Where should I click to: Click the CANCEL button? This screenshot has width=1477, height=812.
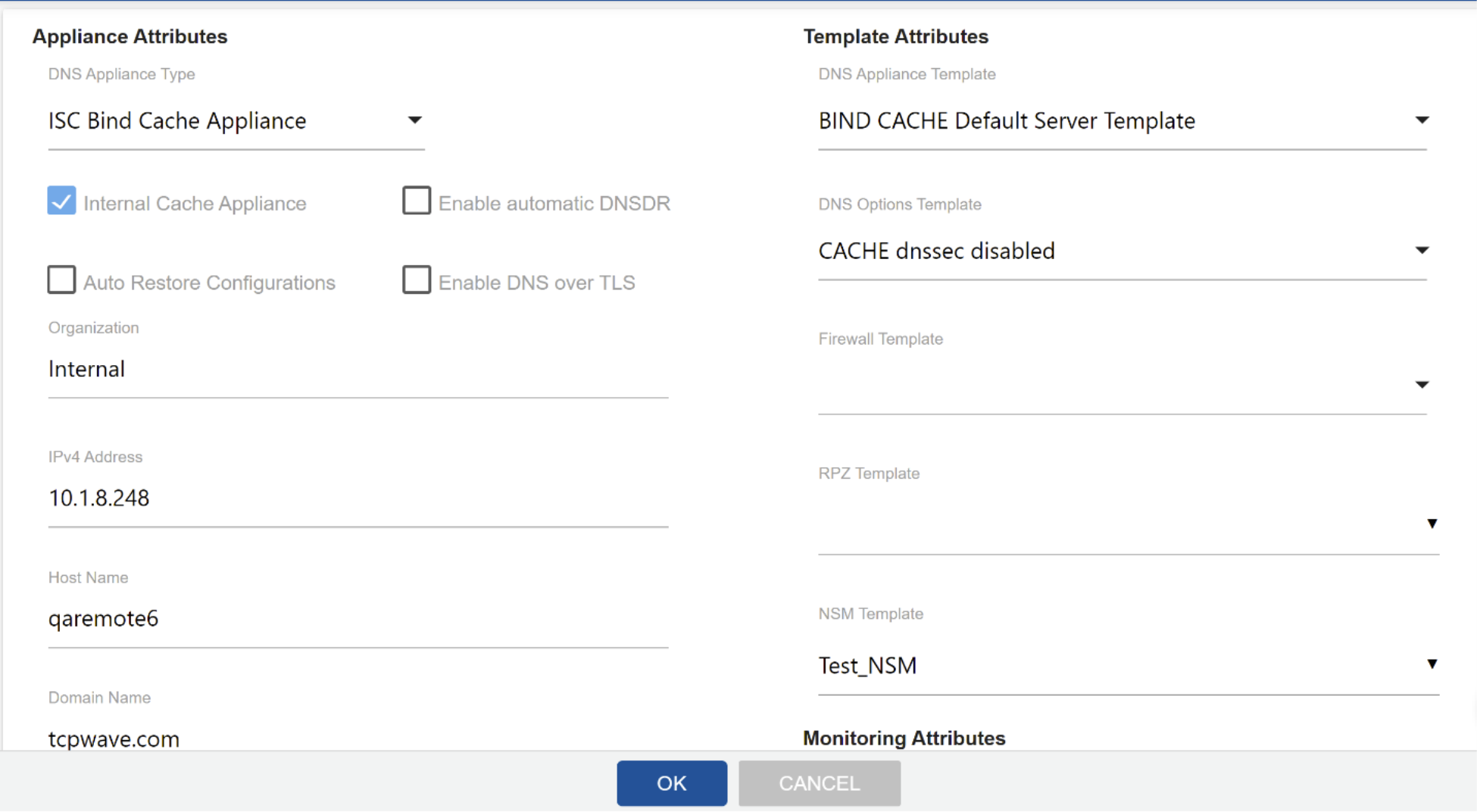[x=819, y=783]
